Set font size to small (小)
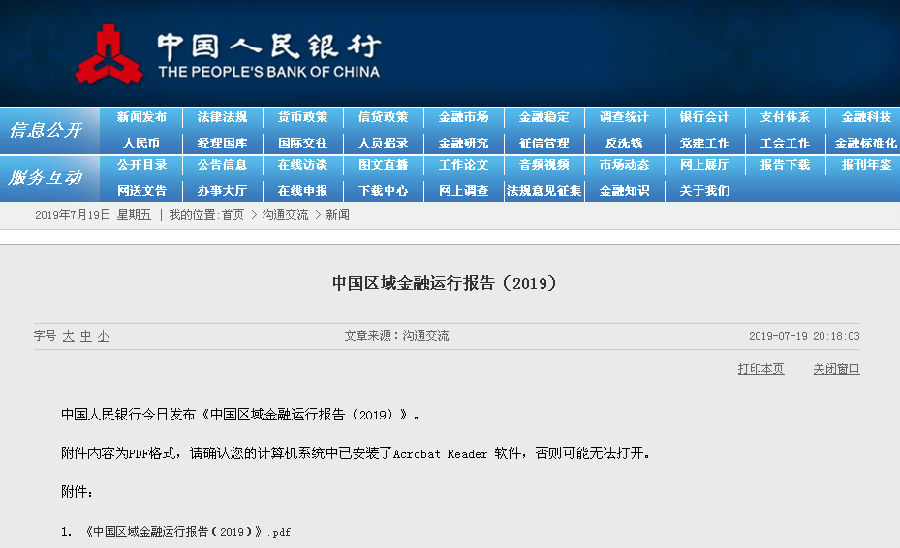This screenshot has width=900, height=548. pyautogui.click(x=103, y=336)
